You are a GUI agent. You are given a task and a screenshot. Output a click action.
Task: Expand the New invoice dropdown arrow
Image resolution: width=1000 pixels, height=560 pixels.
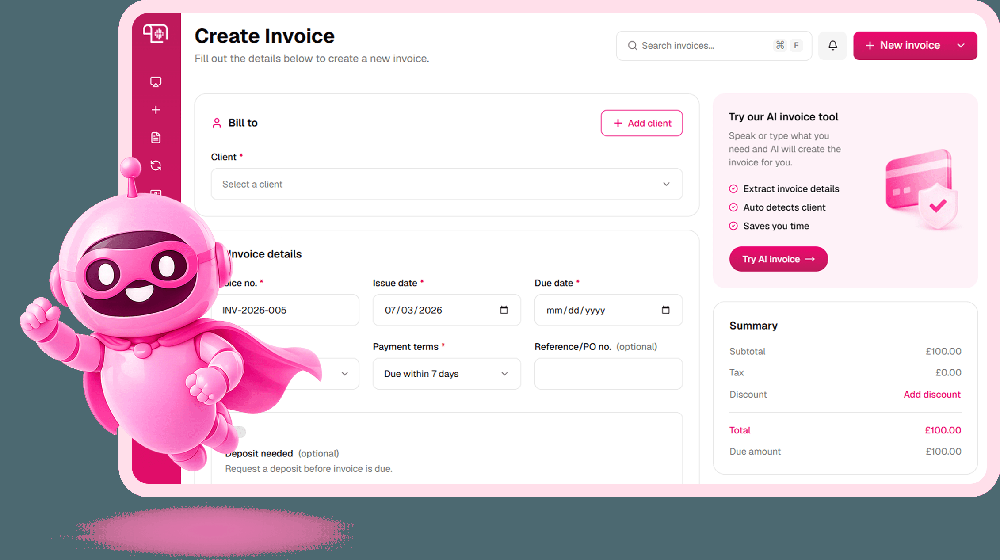point(961,45)
